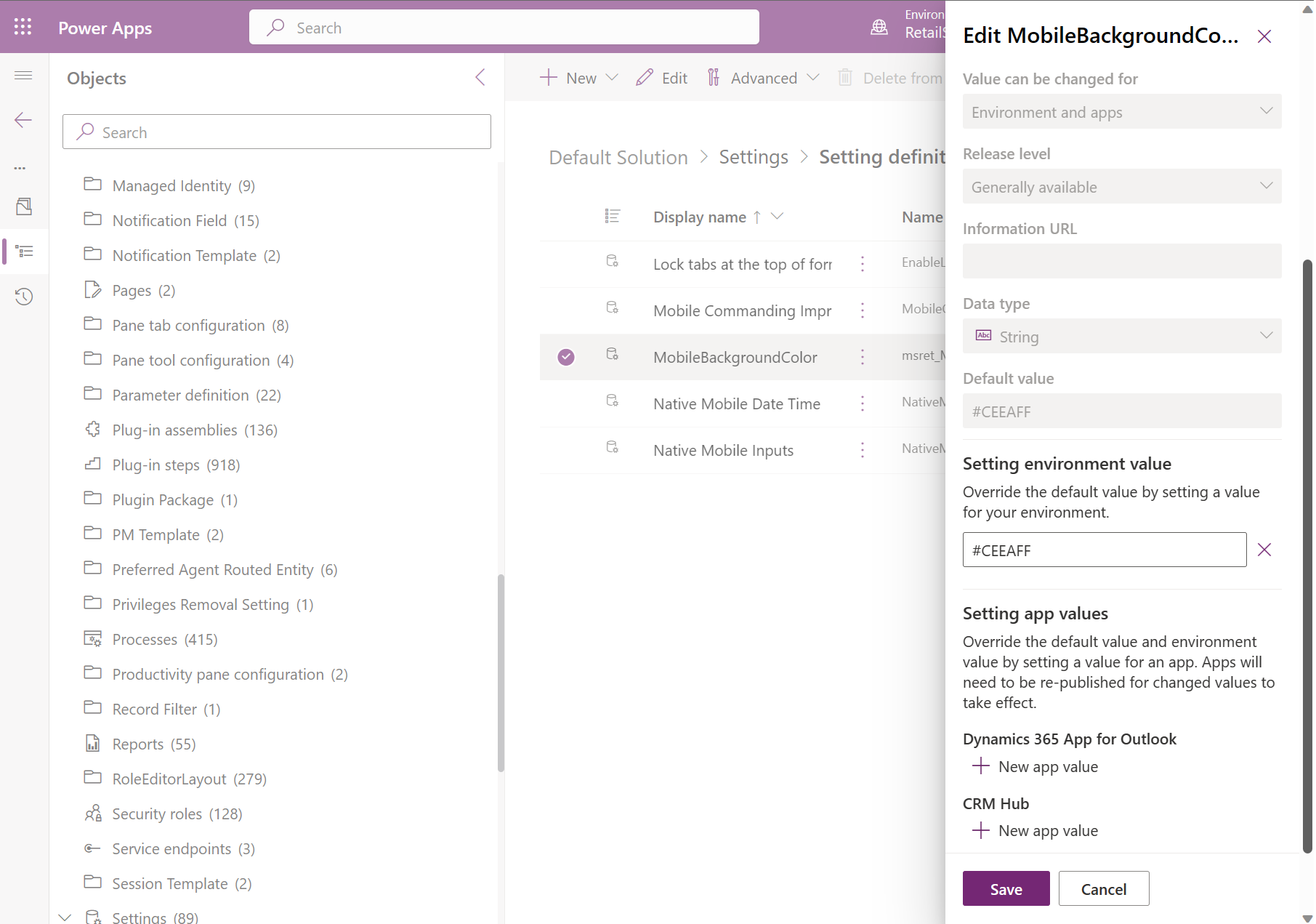1316x924 pixels.
Task: Click the top Power Apps search box
Action: point(504,28)
